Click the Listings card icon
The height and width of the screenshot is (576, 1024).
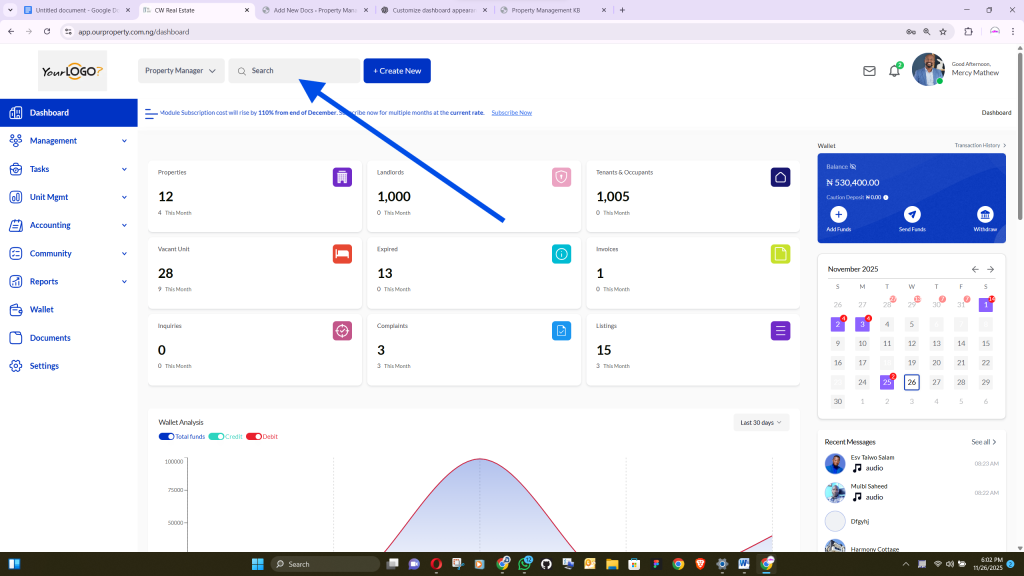[x=781, y=330]
